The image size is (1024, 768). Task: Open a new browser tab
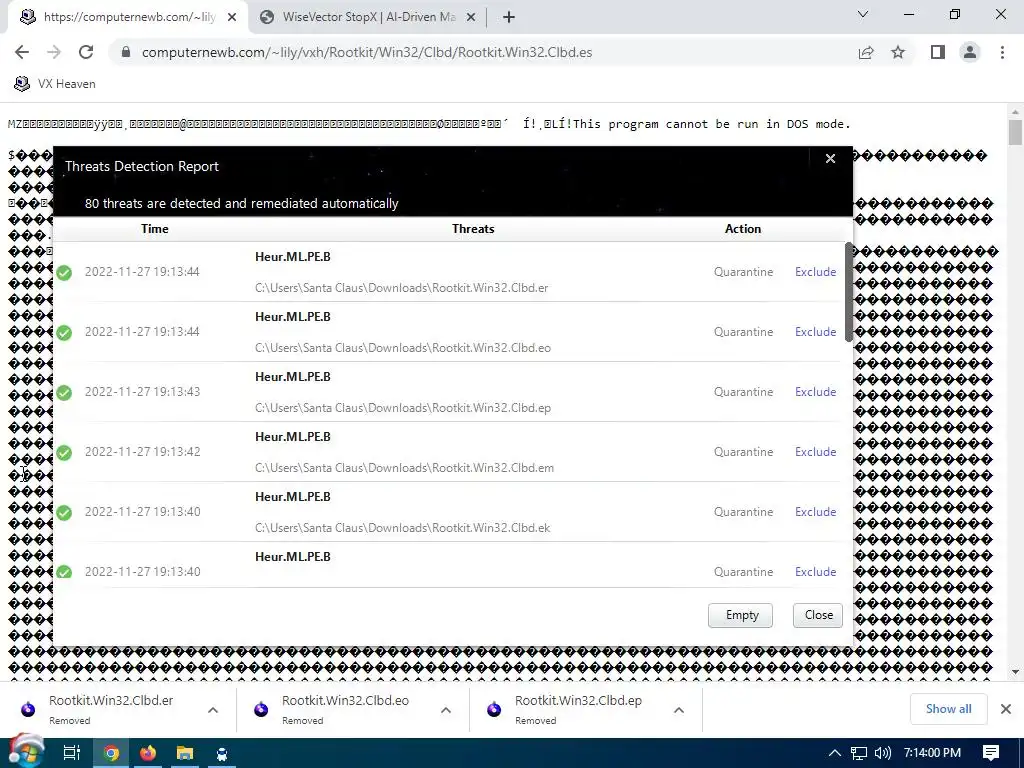[509, 18]
